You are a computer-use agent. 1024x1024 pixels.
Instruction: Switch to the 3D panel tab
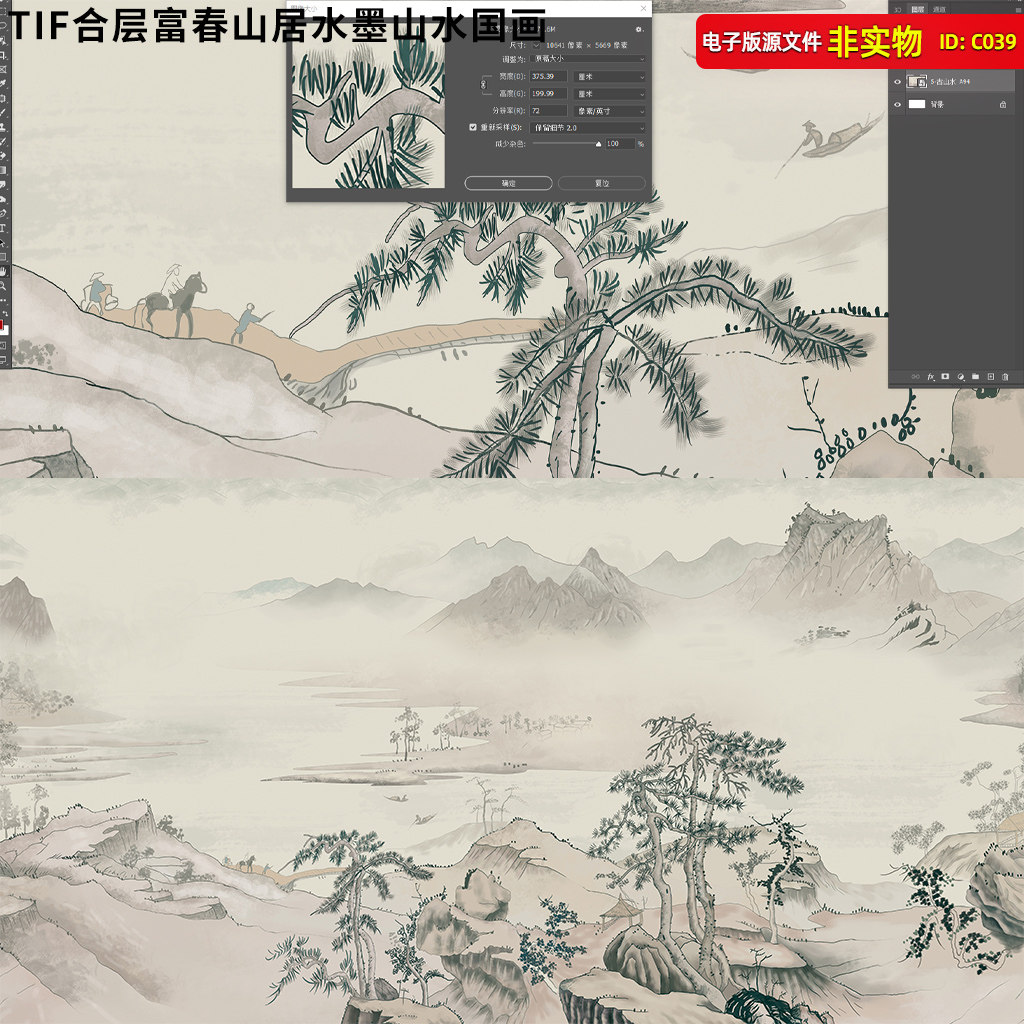click(x=898, y=9)
